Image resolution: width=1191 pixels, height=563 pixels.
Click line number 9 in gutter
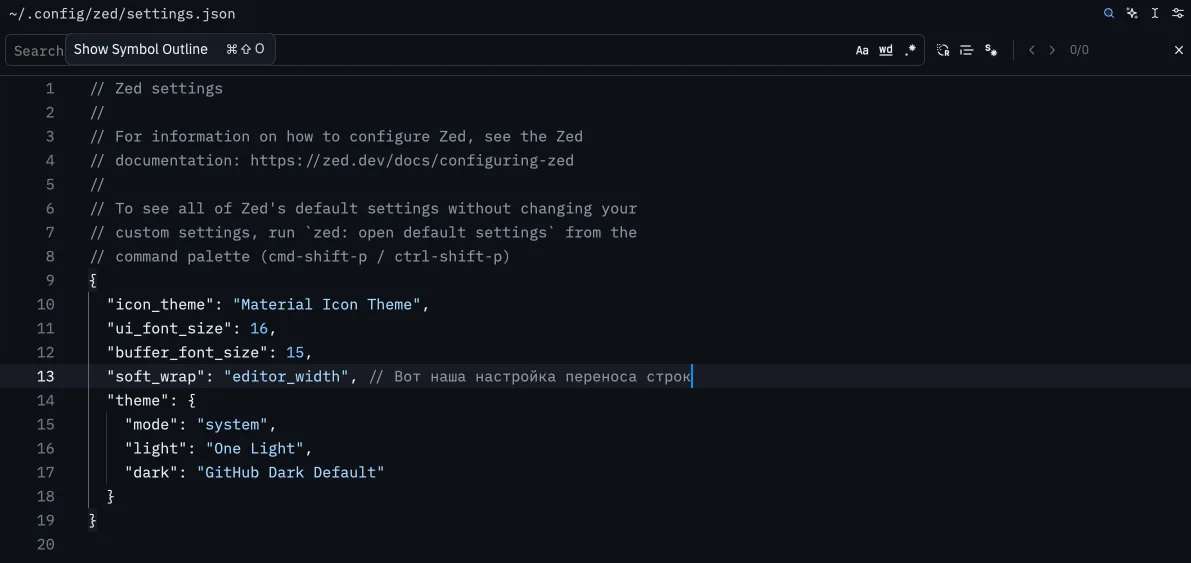point(50,280)
